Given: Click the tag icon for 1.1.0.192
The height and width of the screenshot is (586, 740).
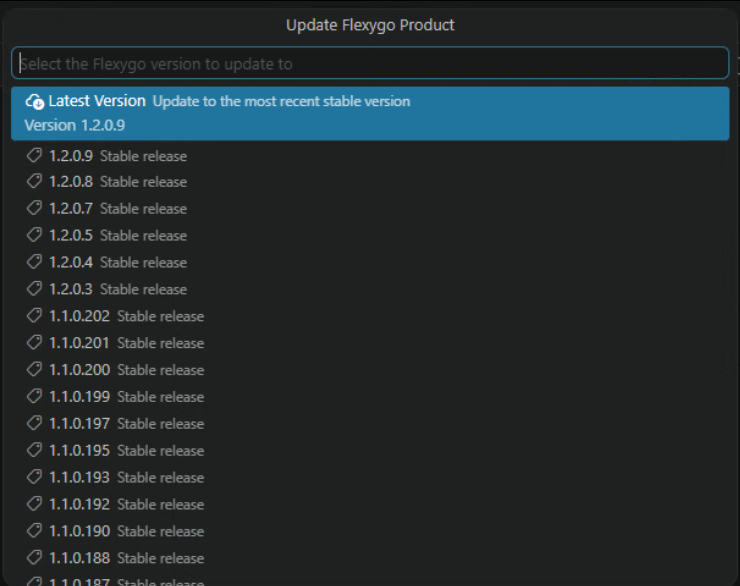Looking at the screenshot, I should 34,504.
